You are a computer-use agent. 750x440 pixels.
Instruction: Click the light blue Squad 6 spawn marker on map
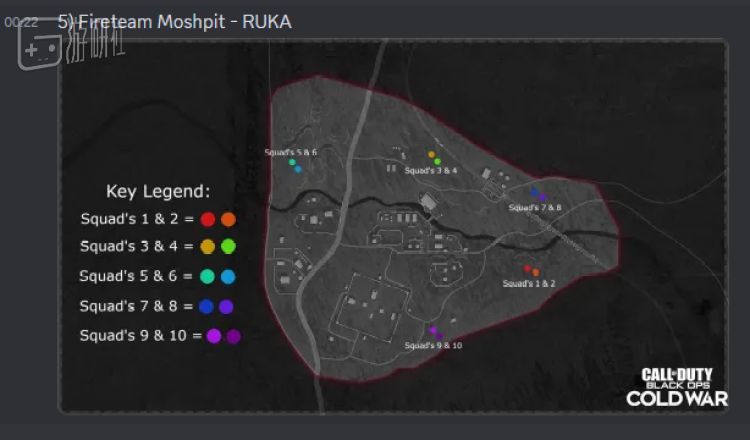[298, 169]
